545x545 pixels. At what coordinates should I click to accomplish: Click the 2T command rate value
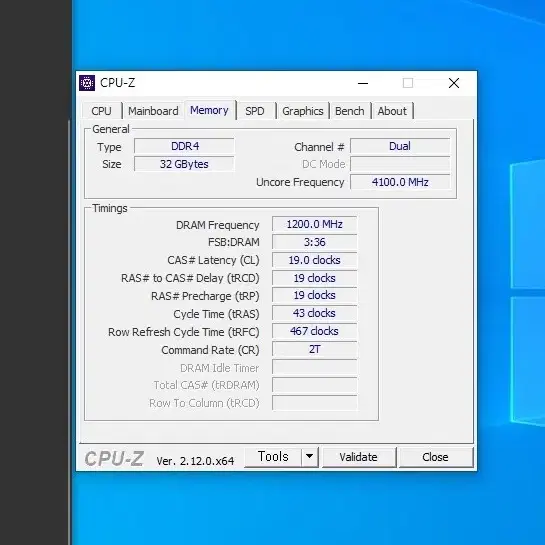(315, 349)
